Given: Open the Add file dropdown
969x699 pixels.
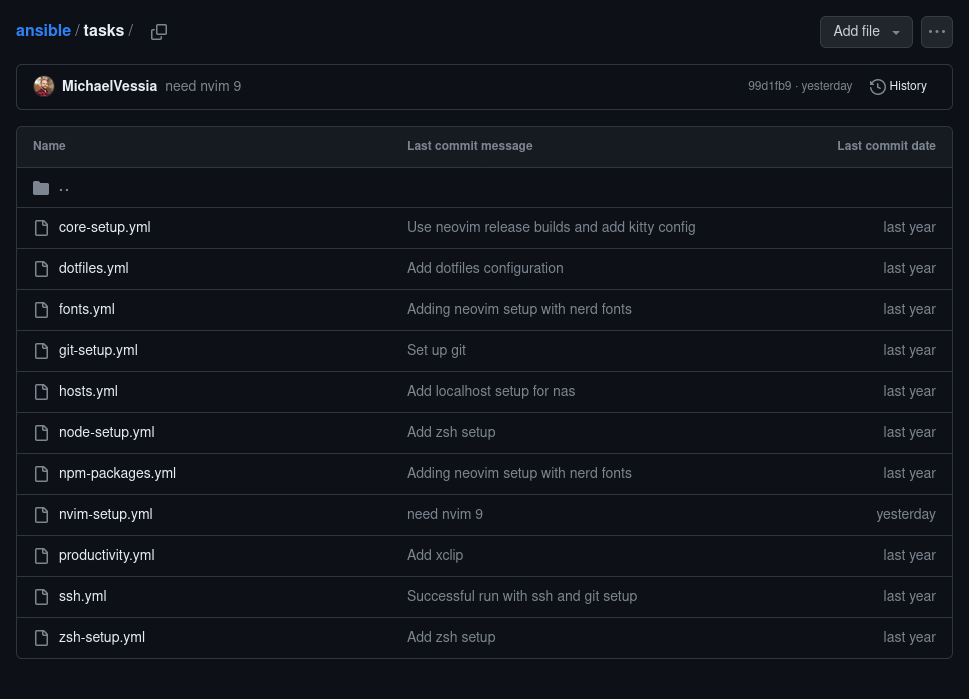Looking at the screenshot, I should pos(866,32).
